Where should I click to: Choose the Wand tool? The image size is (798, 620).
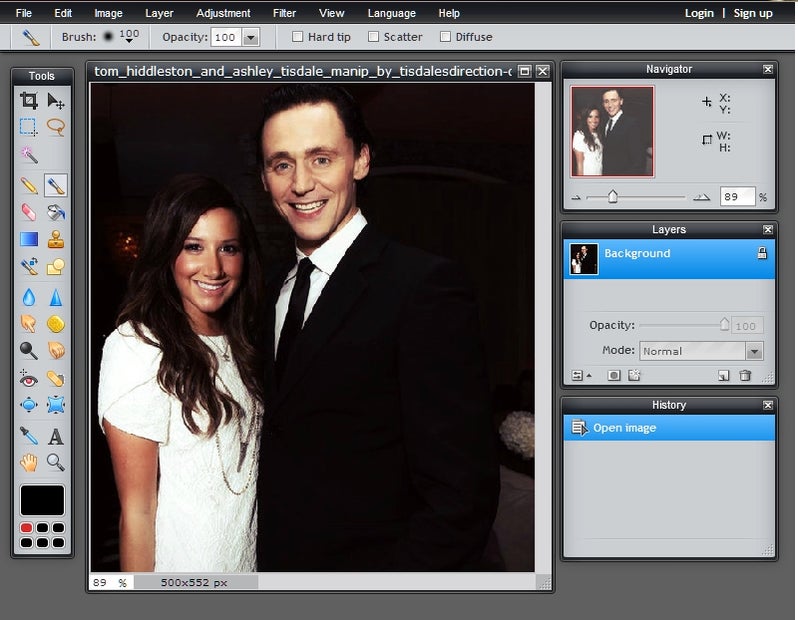pos(28,154)
